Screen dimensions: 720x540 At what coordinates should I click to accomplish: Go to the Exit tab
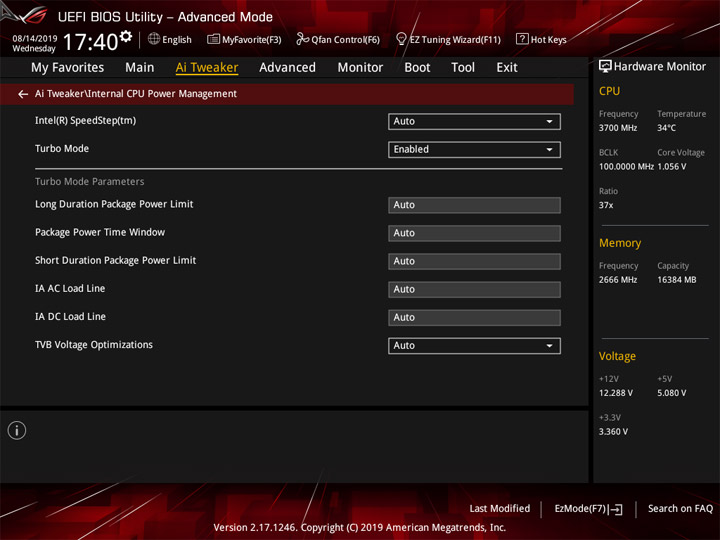506,68
